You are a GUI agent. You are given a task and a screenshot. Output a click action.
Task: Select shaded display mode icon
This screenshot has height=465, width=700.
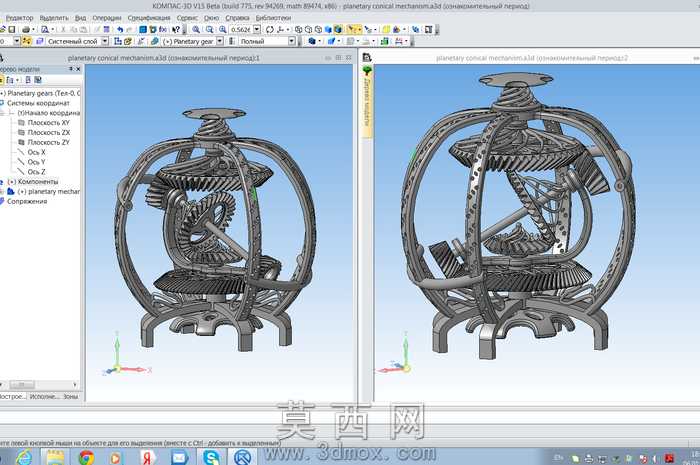pyautogui.click(x=328, y=29)
